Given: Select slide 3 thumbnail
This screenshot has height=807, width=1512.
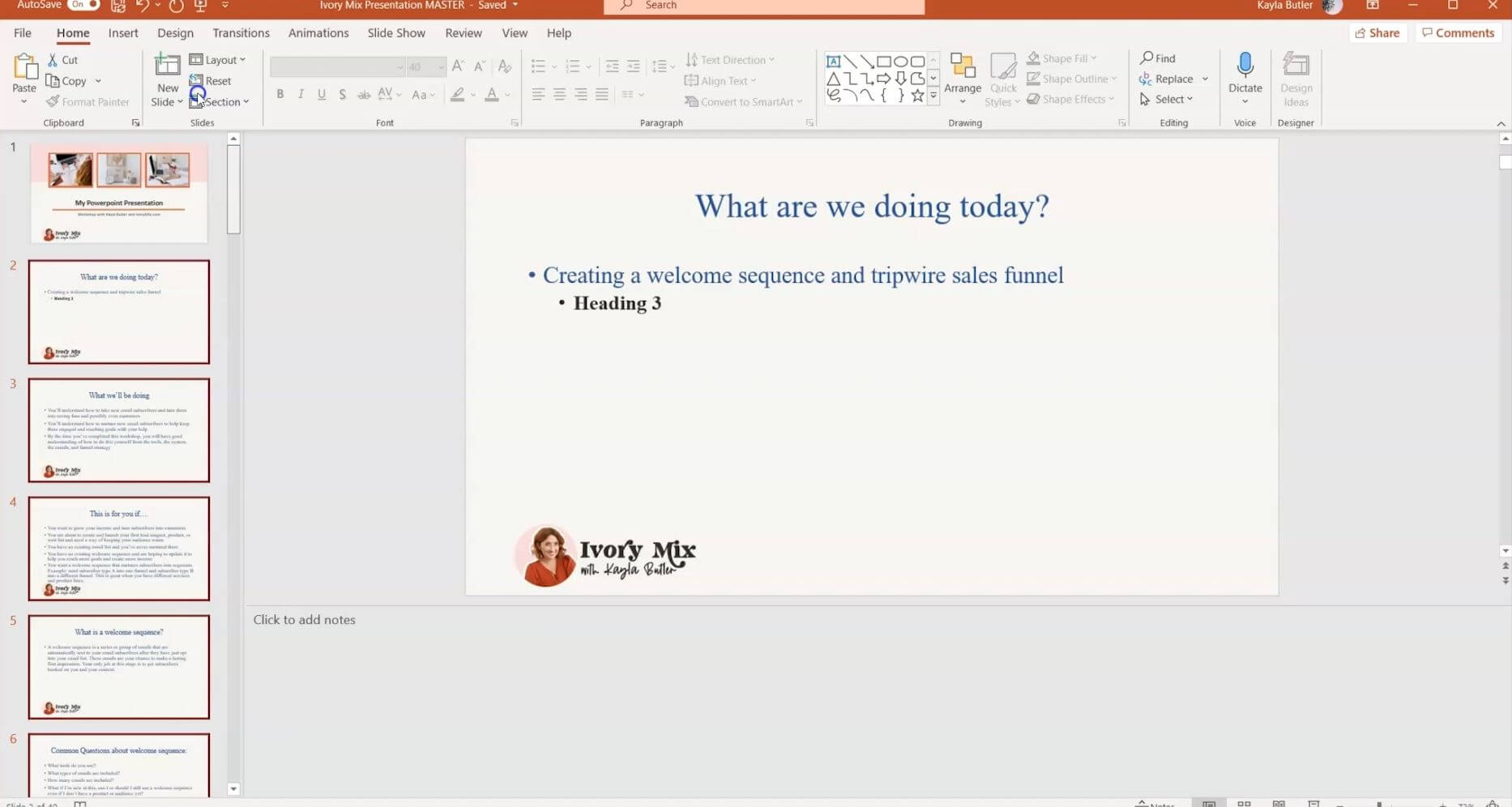Looking at the screenshot, I should click(119, 430).
